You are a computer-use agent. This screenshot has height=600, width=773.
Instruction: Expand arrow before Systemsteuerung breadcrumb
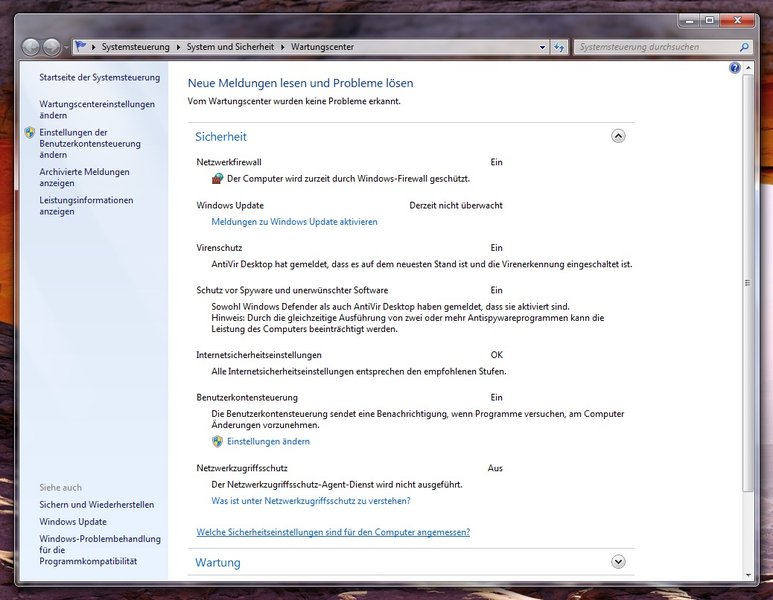tap(94, 47)
